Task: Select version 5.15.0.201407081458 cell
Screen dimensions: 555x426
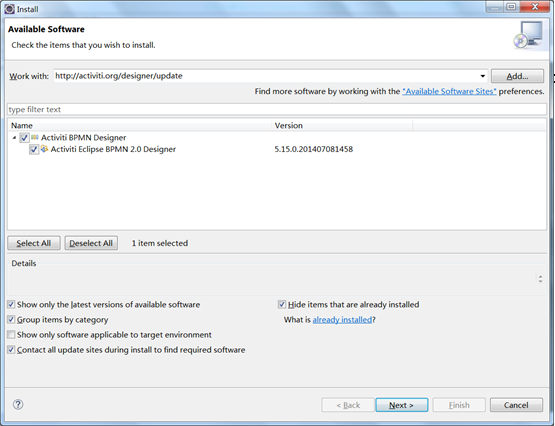Action: 314,149
